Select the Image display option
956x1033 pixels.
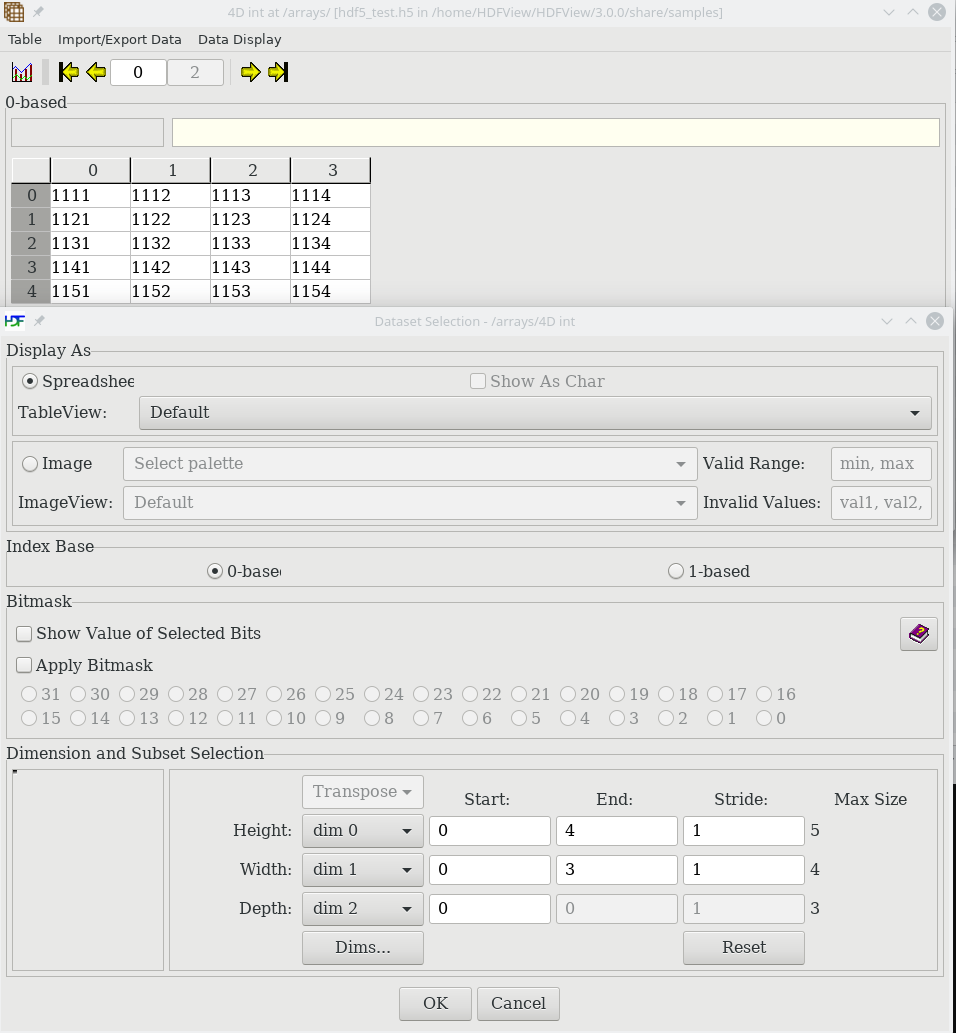pyautogui.click(x=57, y=464)
